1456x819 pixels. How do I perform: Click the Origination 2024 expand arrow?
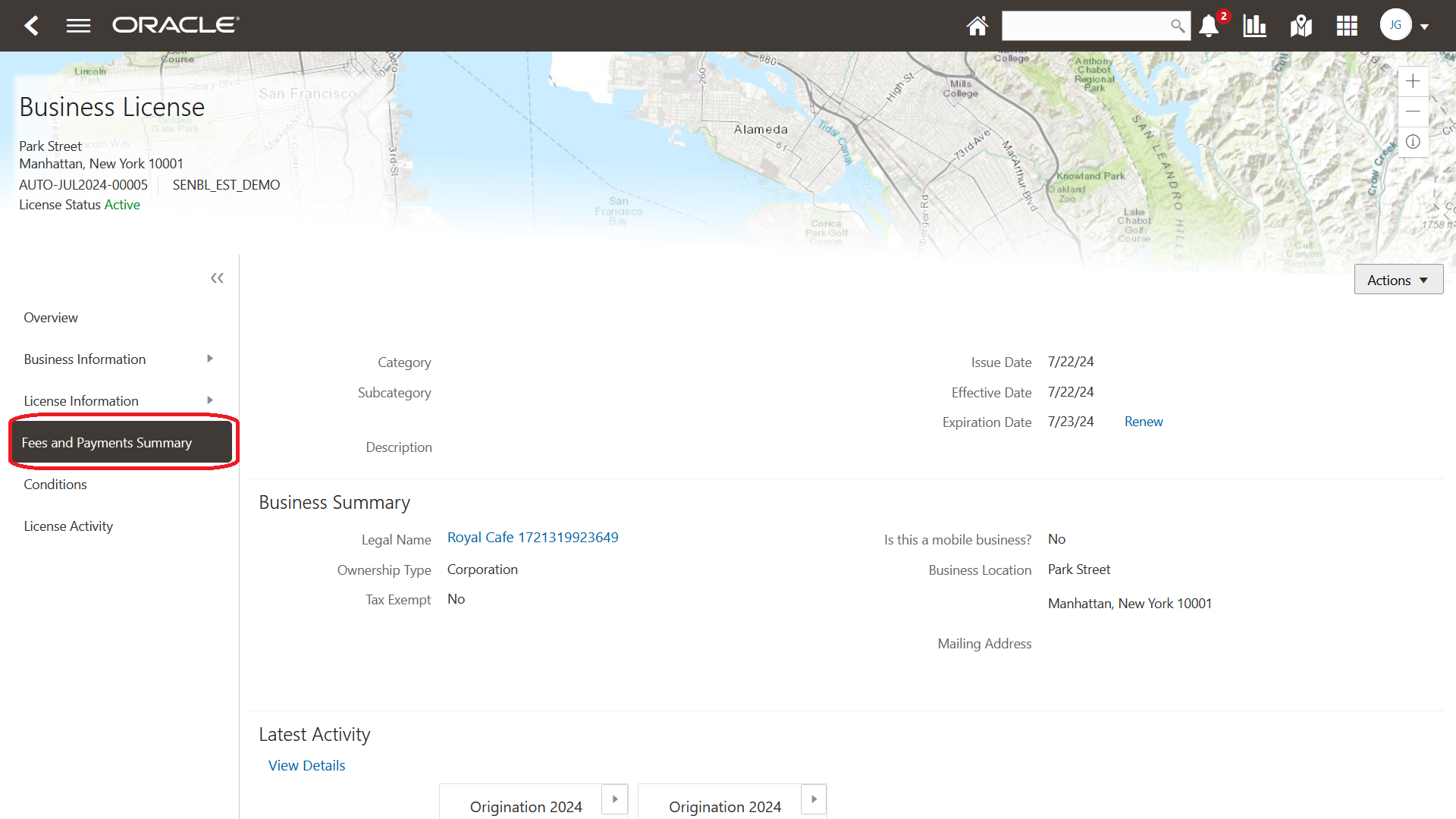pyautogui.click(x=614, y=798)
